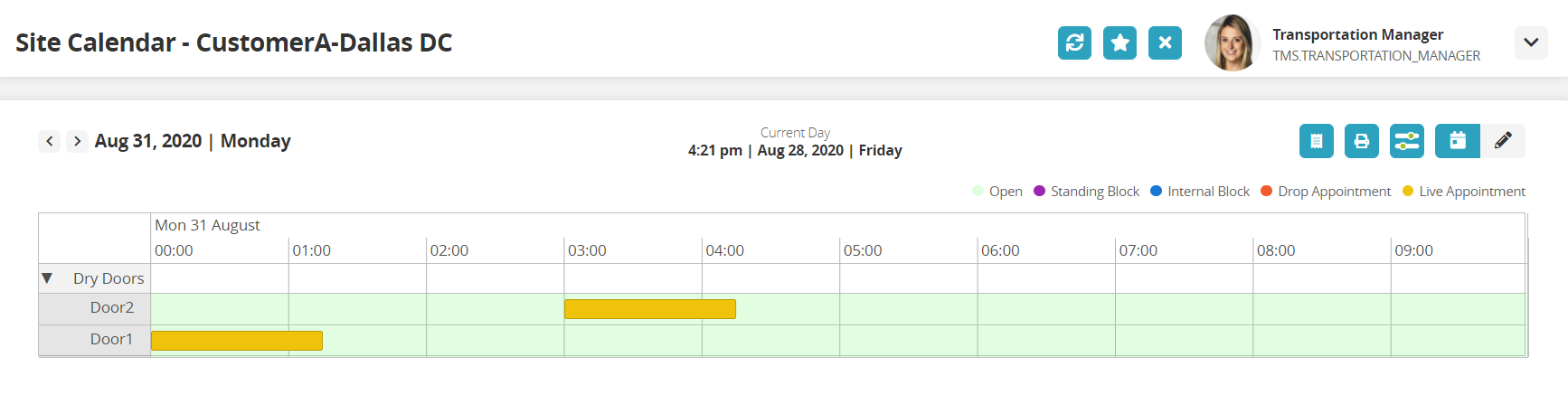Click the Aug 31, 2020 date heading
Viewport: 1568px width, 404px height.
coord(148,141)
